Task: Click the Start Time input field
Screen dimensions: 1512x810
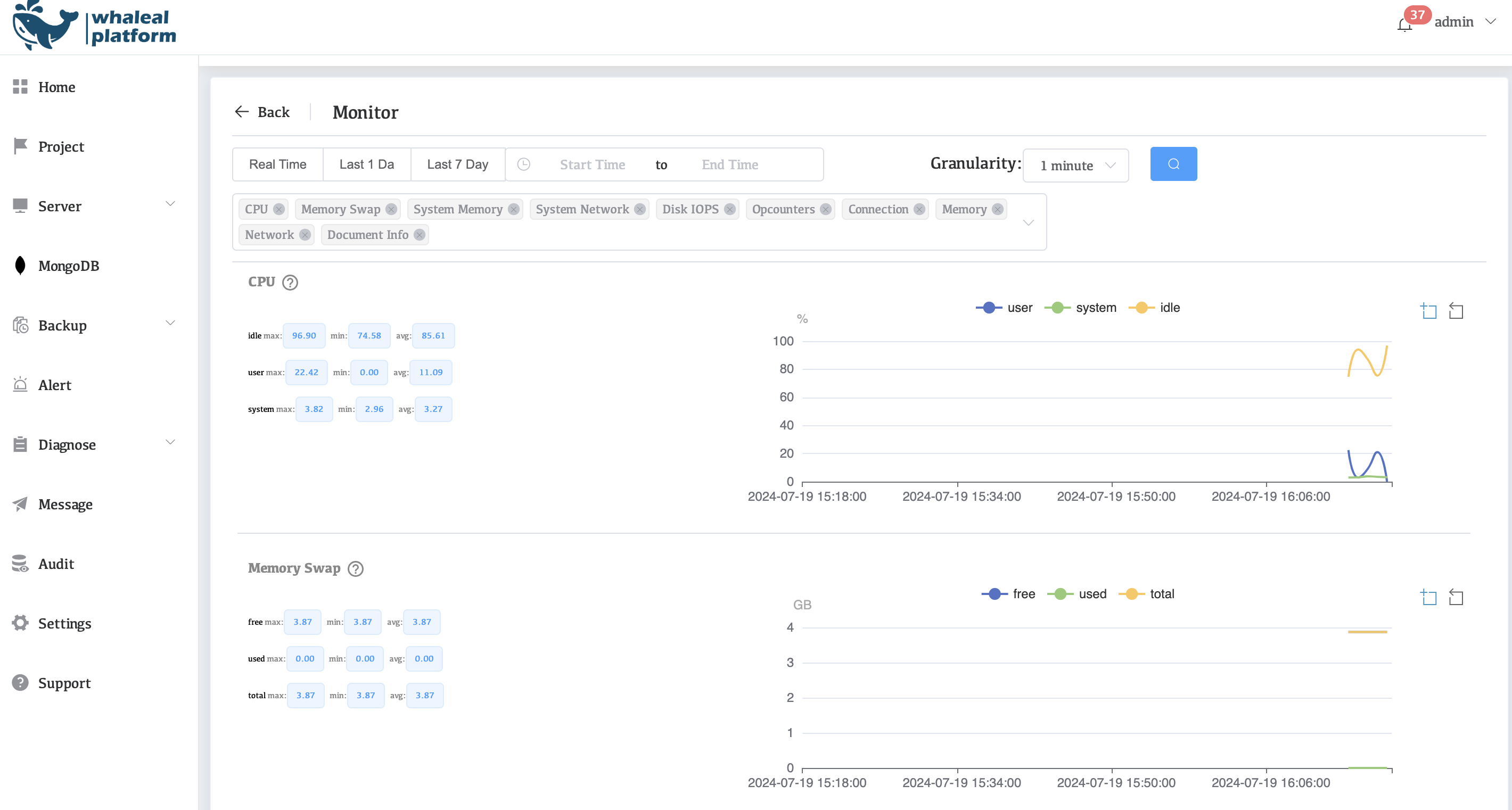Action: (591, 165)
